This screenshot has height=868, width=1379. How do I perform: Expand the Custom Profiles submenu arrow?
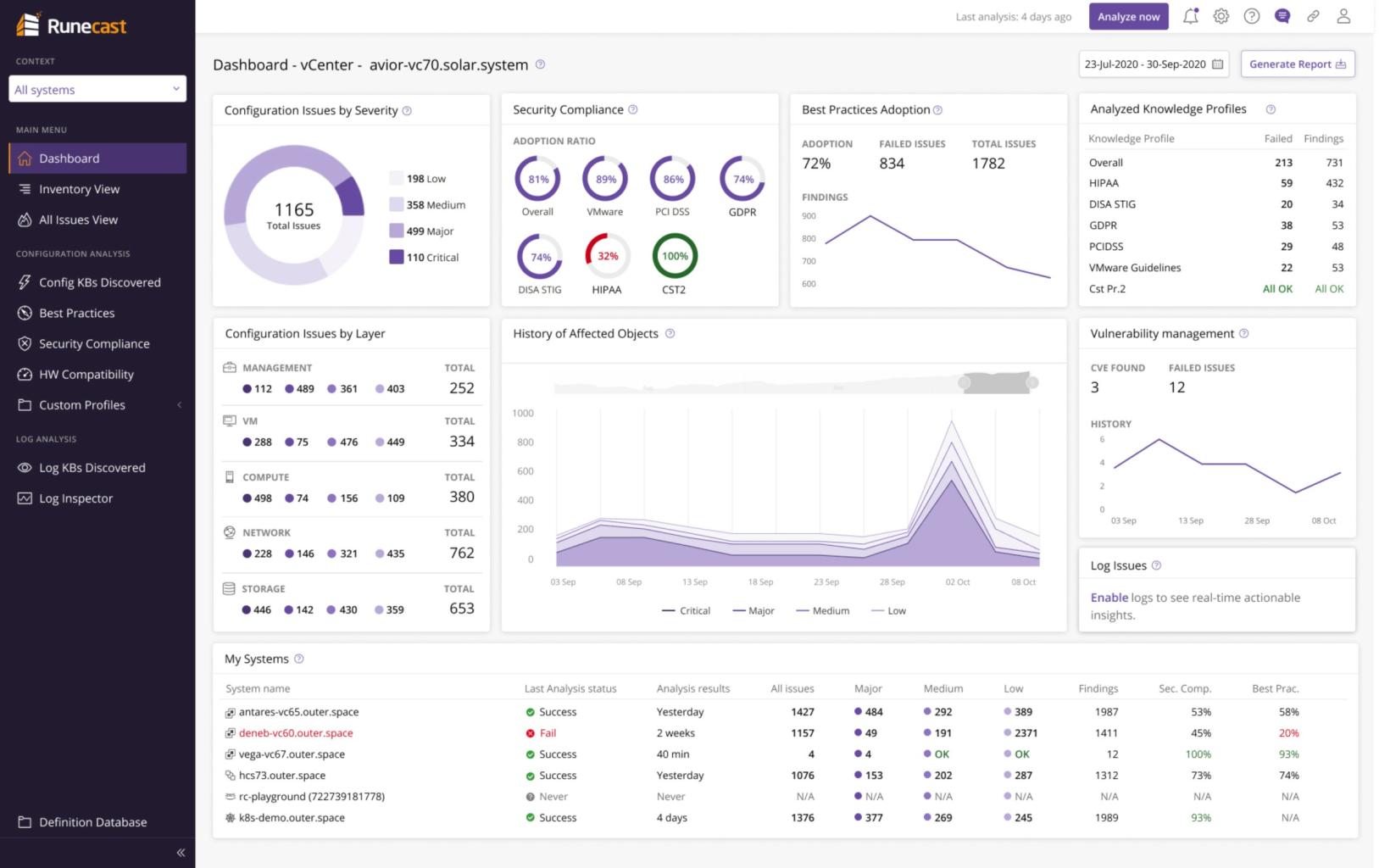[x=180, y=405]
